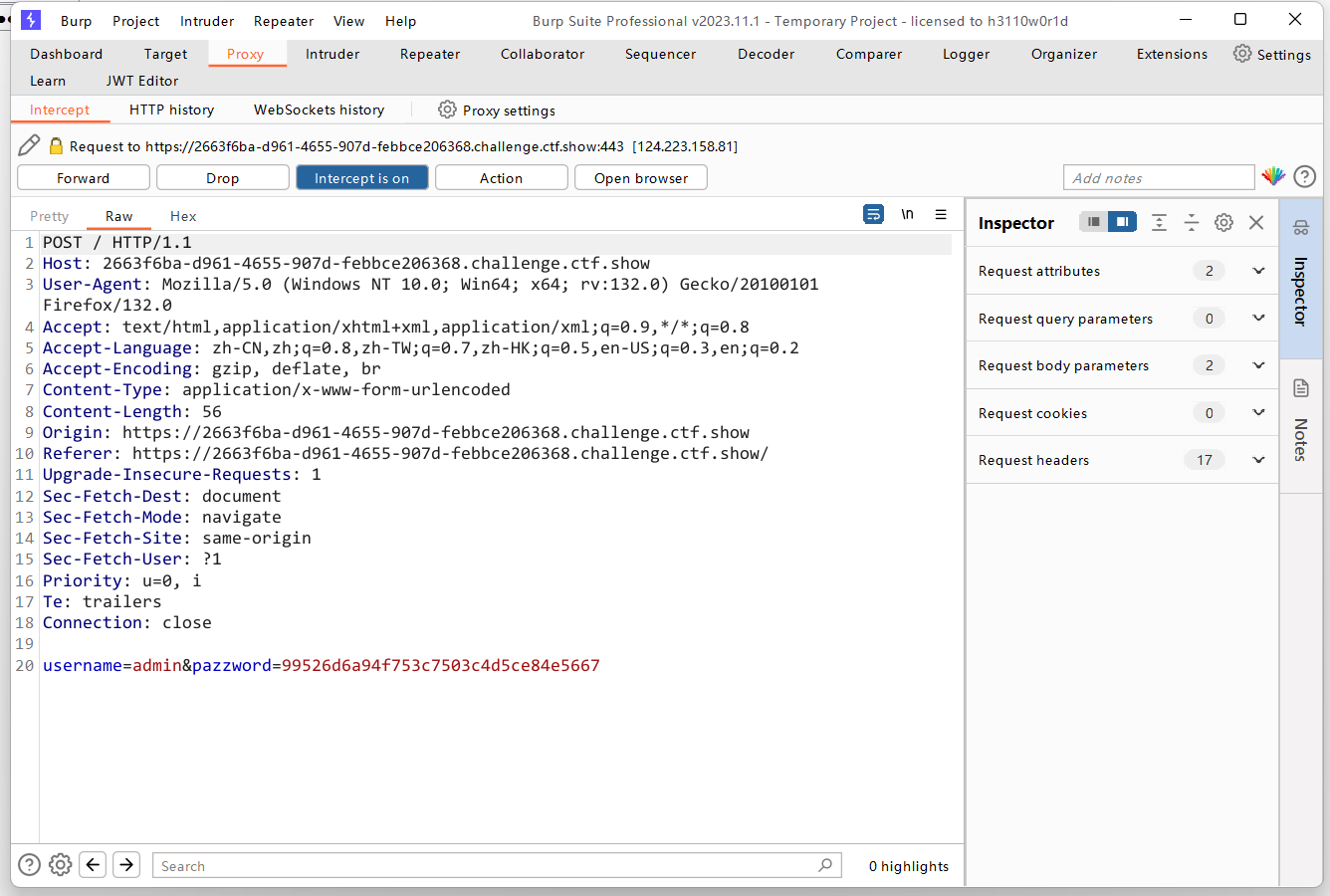
Task: Open the Learn tab
Action: [48, 81]
